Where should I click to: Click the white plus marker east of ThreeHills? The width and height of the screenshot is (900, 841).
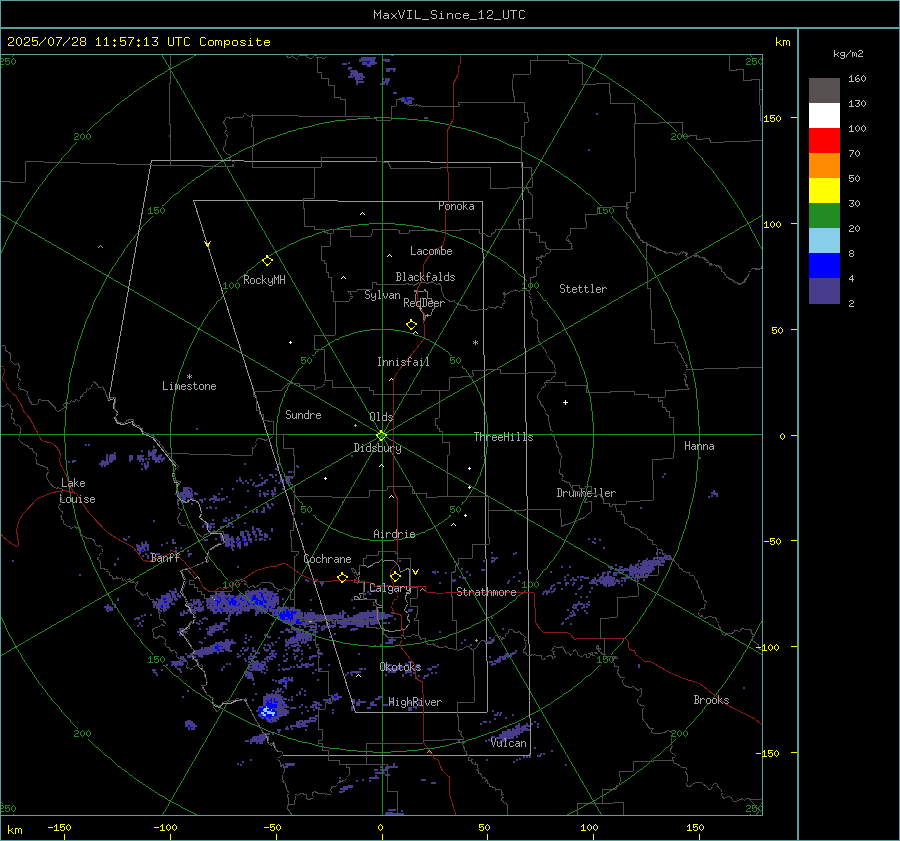point(565,402)
